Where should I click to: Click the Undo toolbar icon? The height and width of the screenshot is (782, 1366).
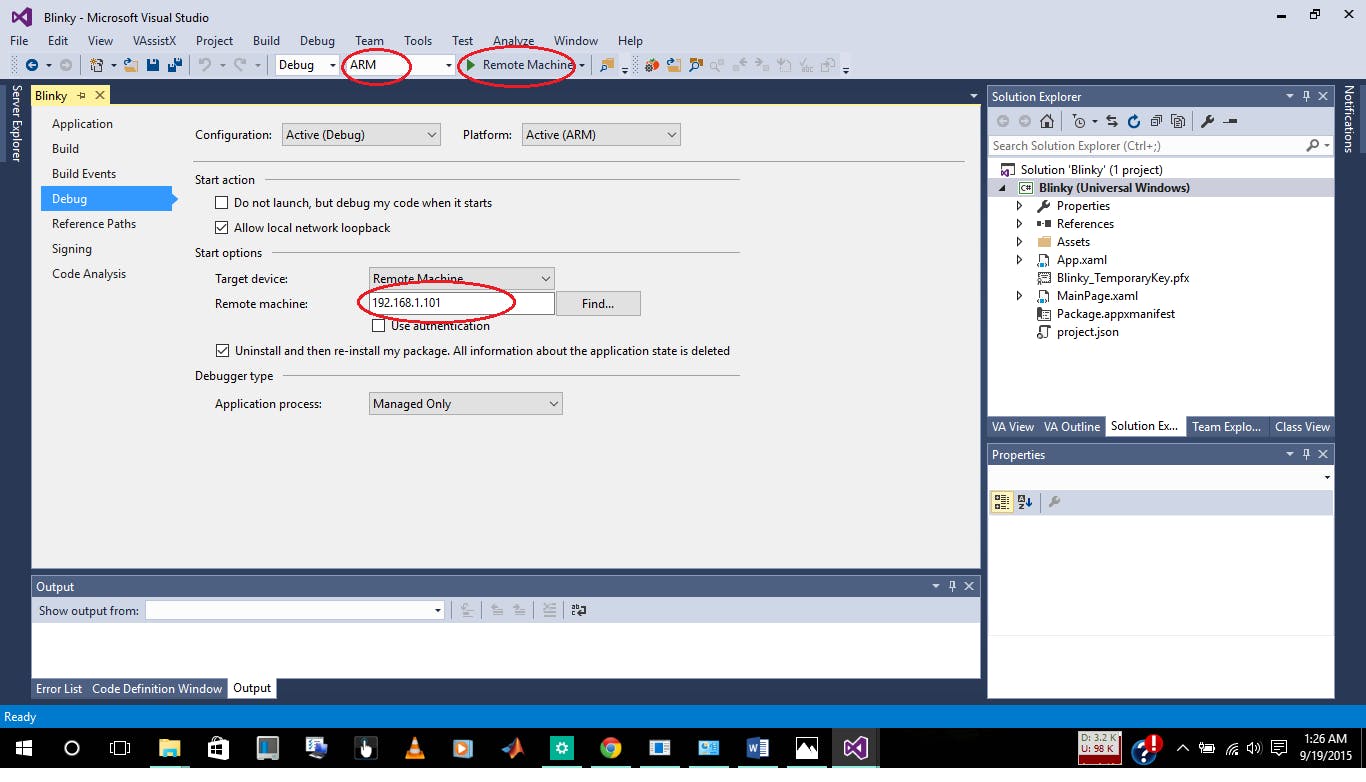[x=205, y=65]
